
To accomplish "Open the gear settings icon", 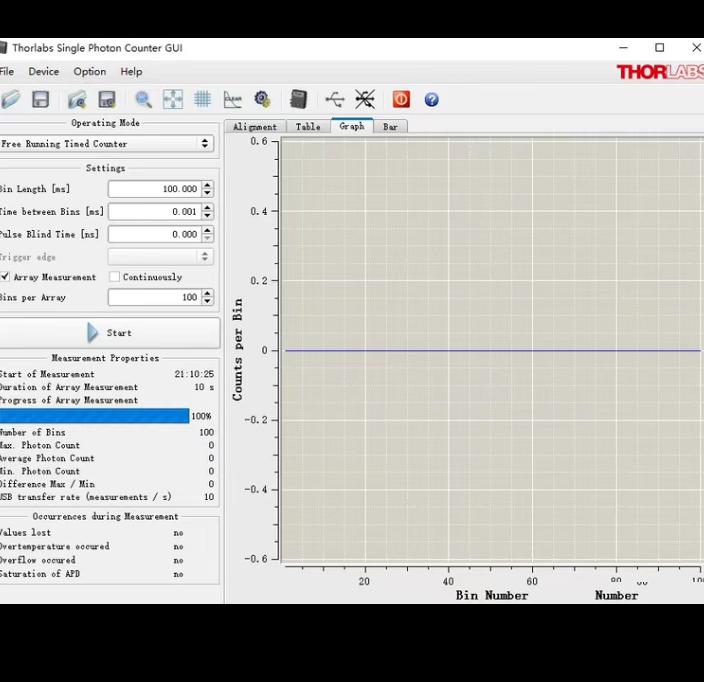I will point(262,99).
